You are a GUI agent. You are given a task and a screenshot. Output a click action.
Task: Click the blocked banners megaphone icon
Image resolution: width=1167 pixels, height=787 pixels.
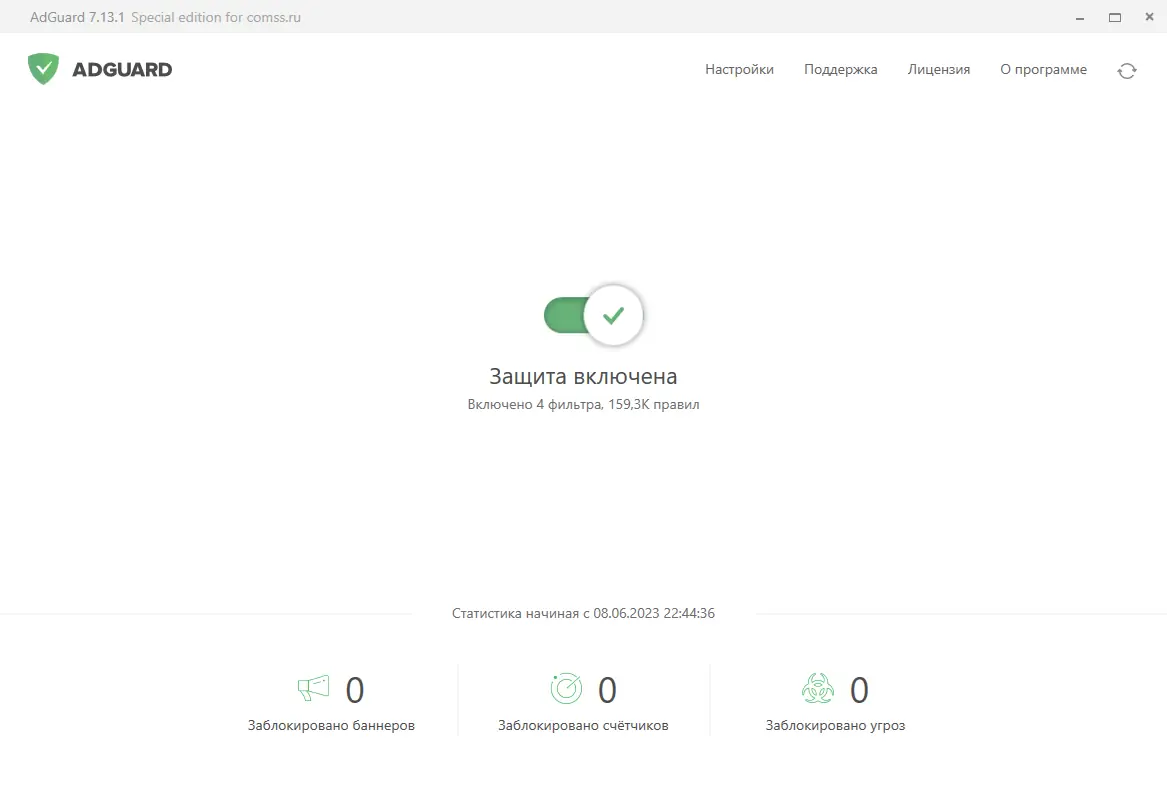[x=313, y=687]
